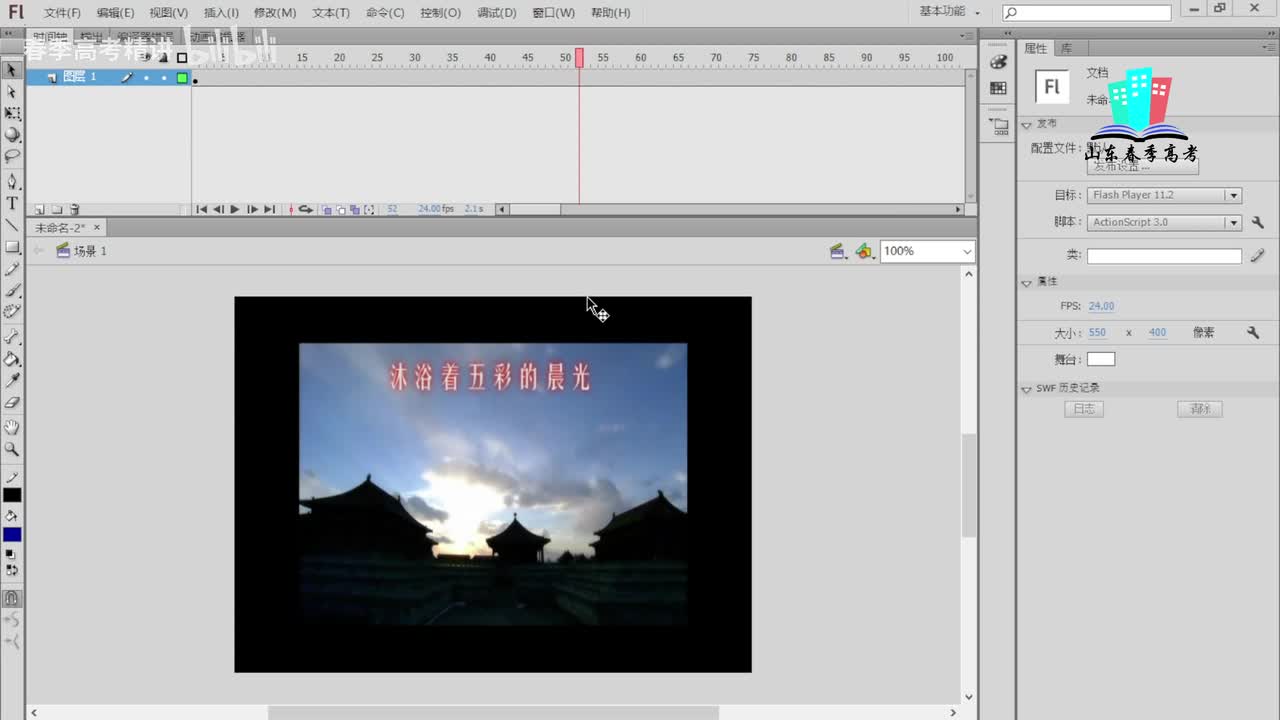Image resolution: width=1280 pixels, height=720 pixels.
Task: Select the Selection arrow tool
Action: click(12, 70)
